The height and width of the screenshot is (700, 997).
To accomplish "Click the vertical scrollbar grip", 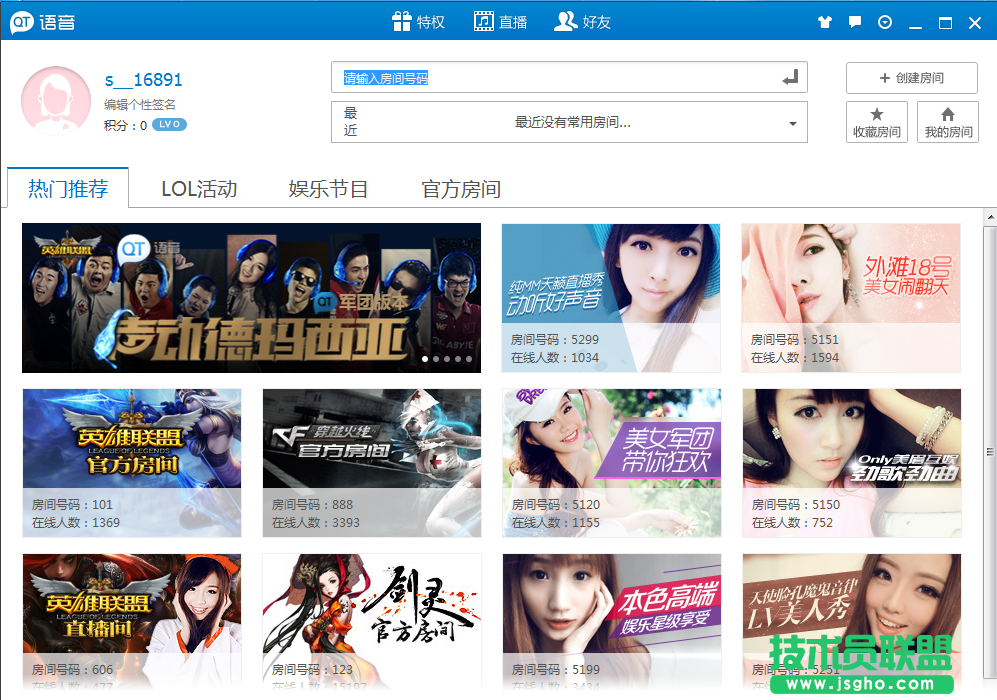I will (x=990, y=451).
